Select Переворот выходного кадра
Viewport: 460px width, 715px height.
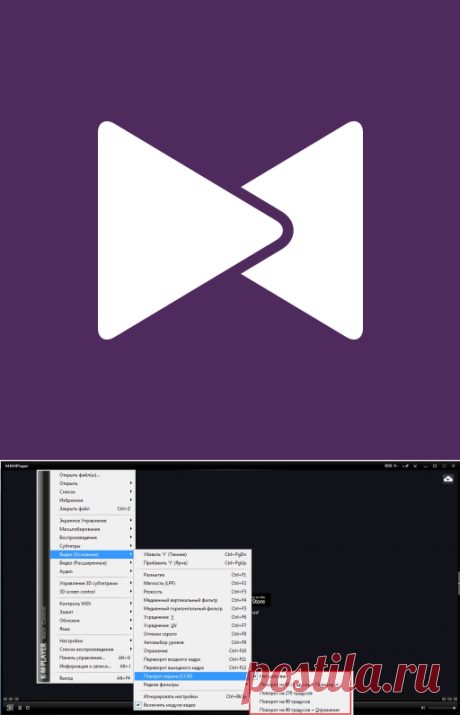click(x=192, y=668)
